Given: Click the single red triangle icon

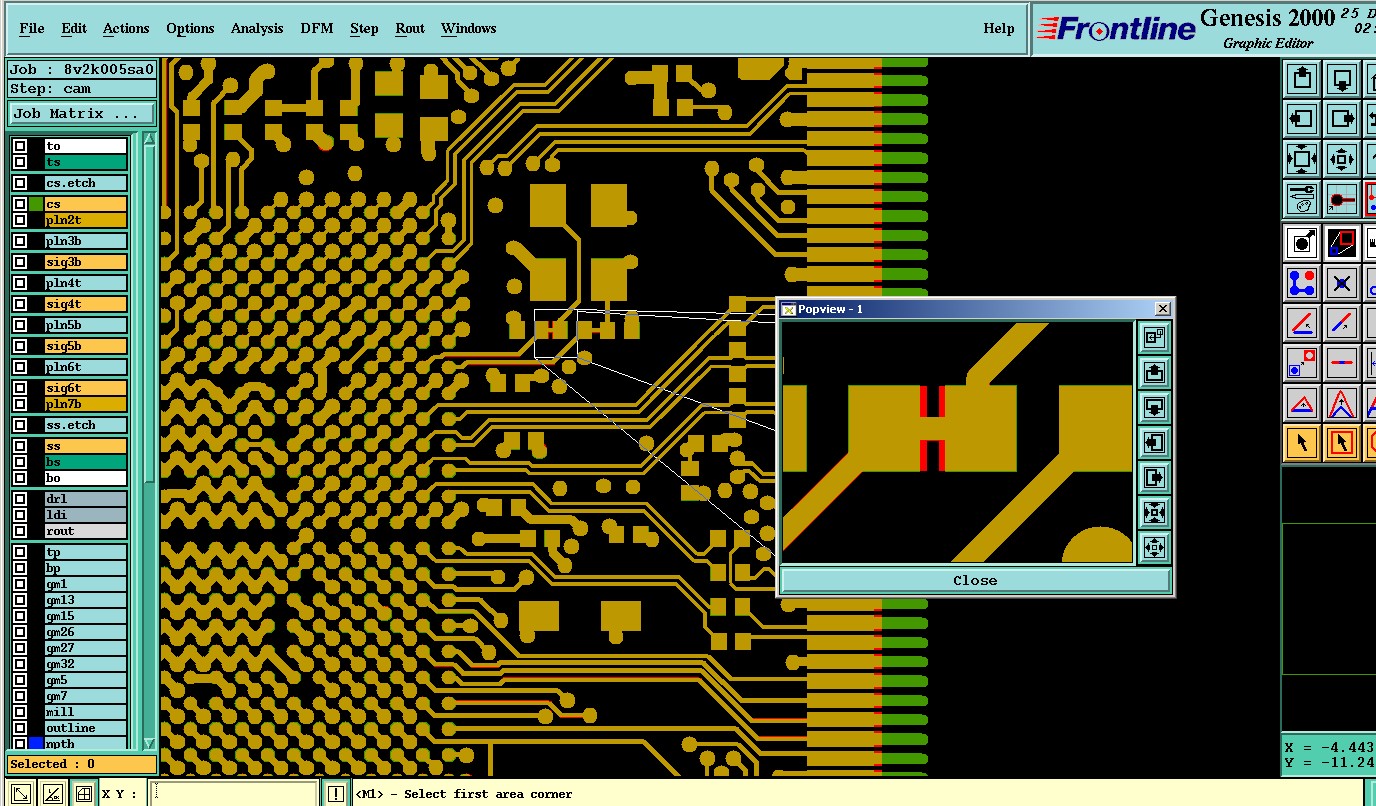Looking at the screenshot, I should 1301,403.
